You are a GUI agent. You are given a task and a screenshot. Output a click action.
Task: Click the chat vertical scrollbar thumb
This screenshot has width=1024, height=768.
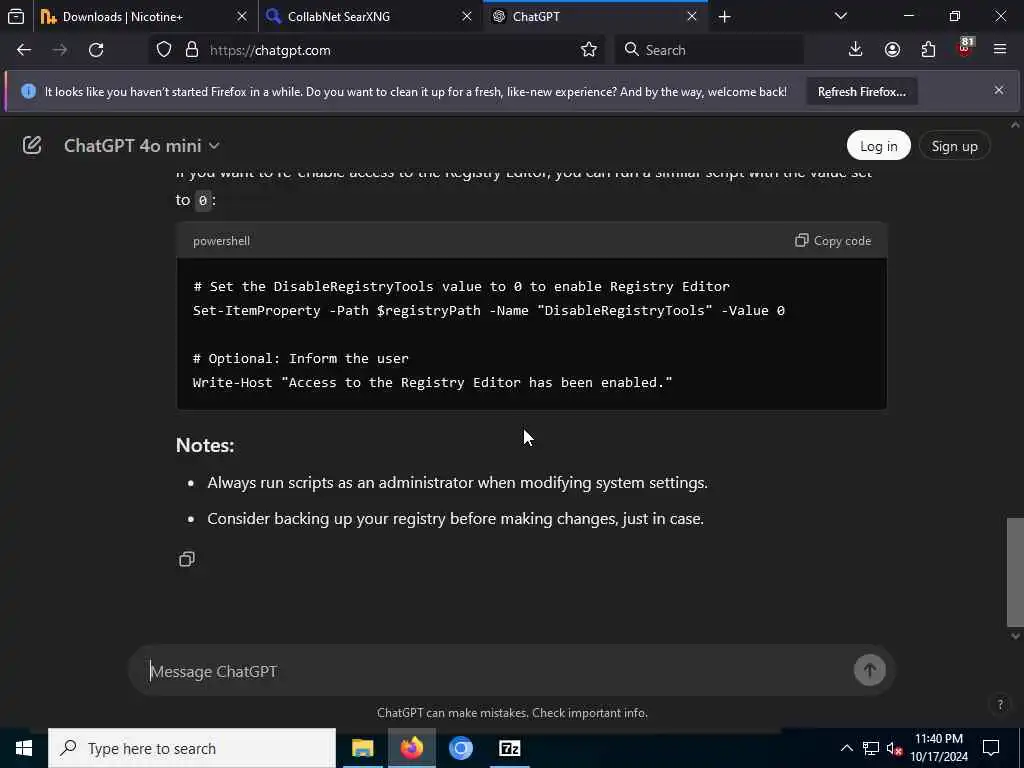point(1015,572)
